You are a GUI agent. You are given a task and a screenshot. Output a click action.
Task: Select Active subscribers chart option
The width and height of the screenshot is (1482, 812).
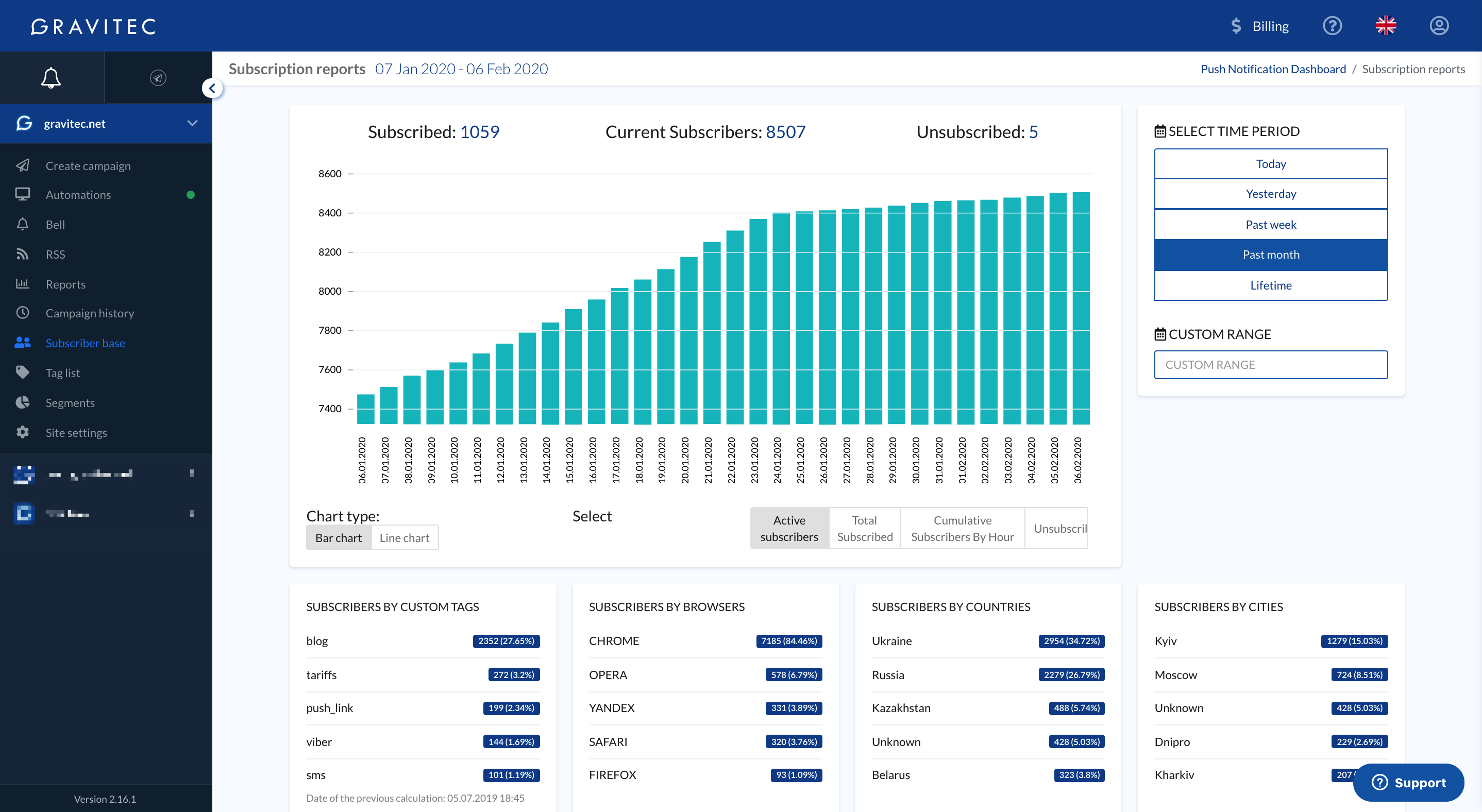click(789, 528)
